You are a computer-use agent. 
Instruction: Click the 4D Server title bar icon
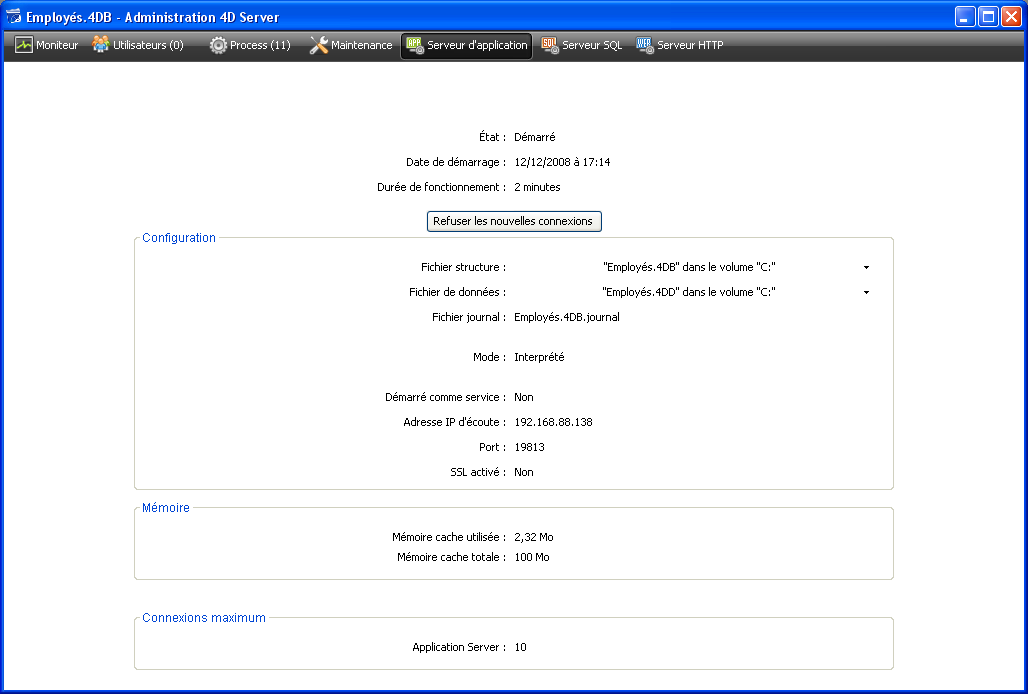(x=14, y=17)
